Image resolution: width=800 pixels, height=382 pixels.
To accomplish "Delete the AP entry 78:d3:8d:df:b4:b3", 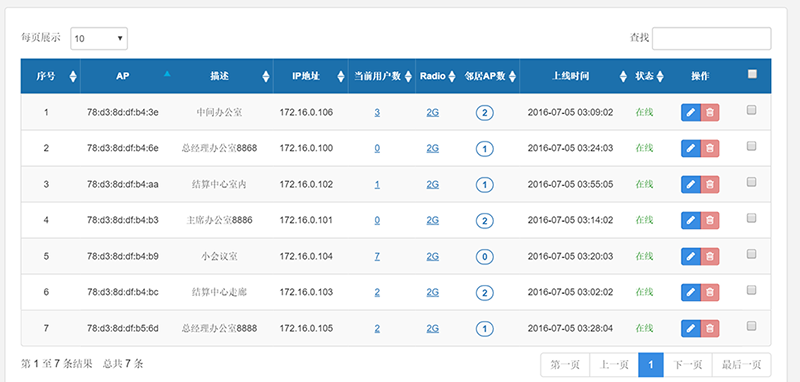I will 710,220.
